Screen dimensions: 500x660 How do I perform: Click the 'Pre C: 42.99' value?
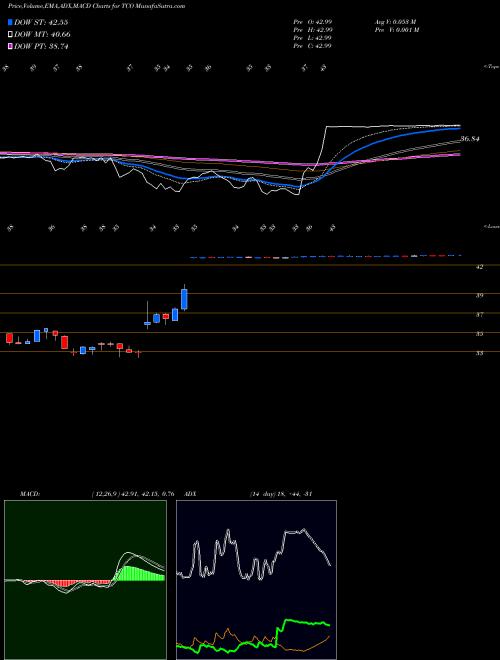(313, 46)
